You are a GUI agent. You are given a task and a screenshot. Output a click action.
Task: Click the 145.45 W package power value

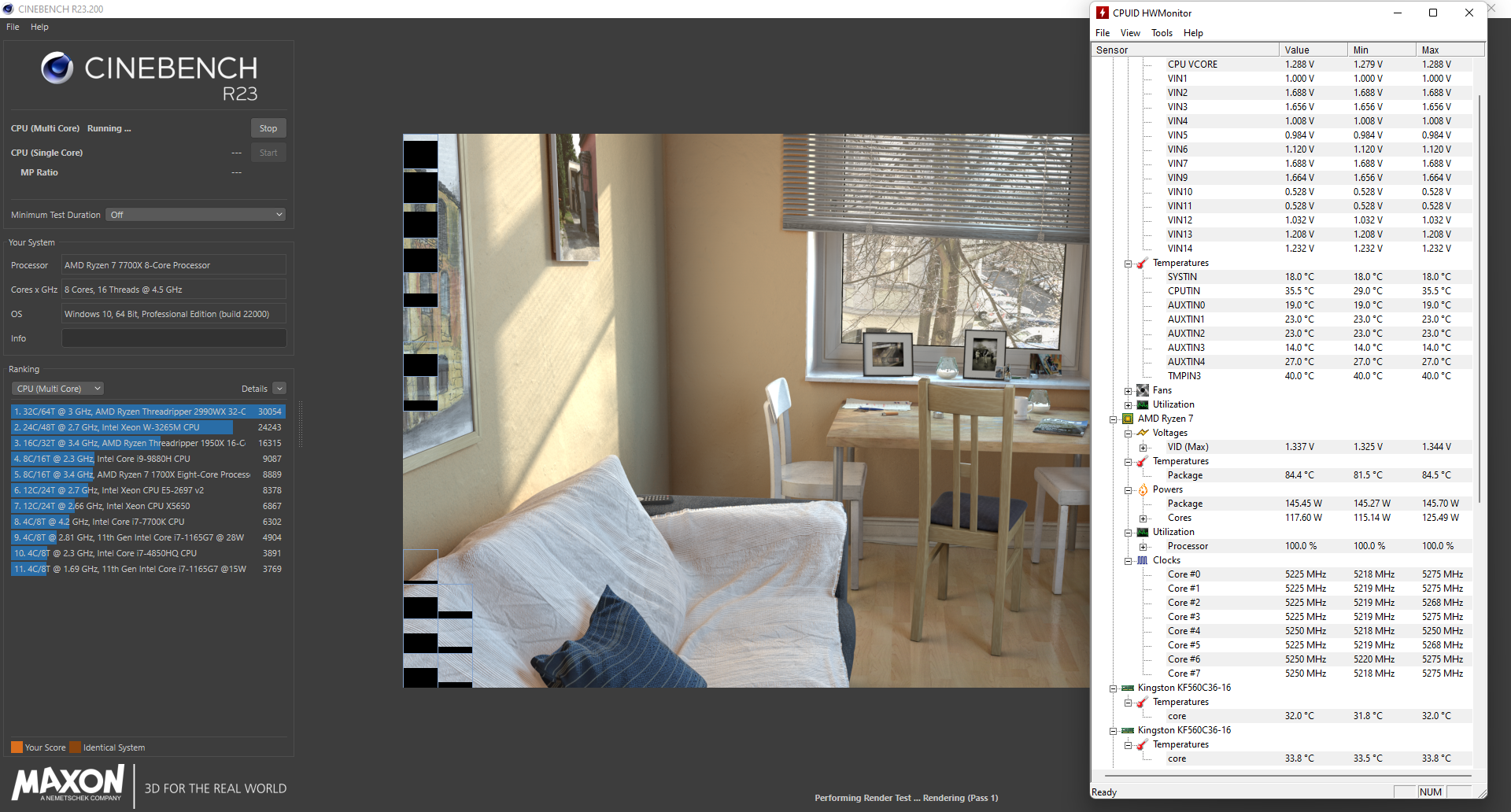[x=1303, y=504]
